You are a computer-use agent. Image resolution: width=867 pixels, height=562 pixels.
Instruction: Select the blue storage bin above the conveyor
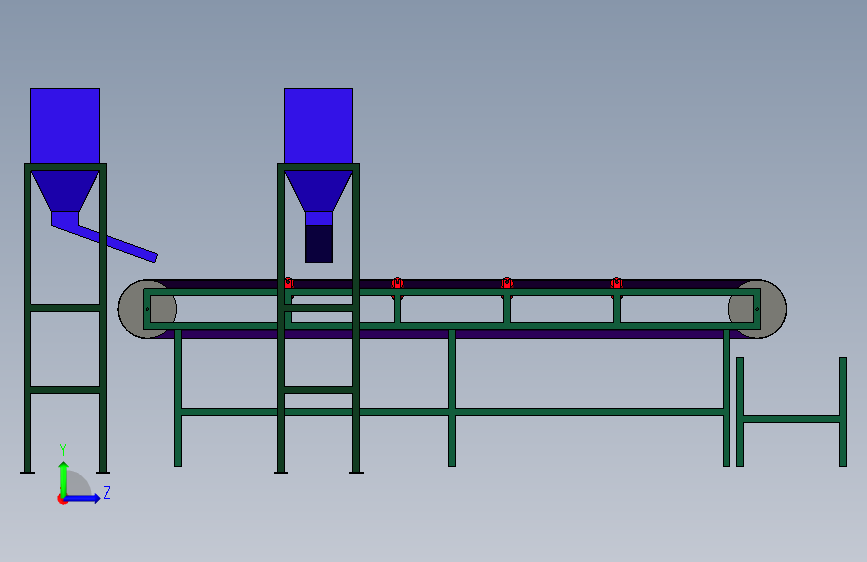318,126
